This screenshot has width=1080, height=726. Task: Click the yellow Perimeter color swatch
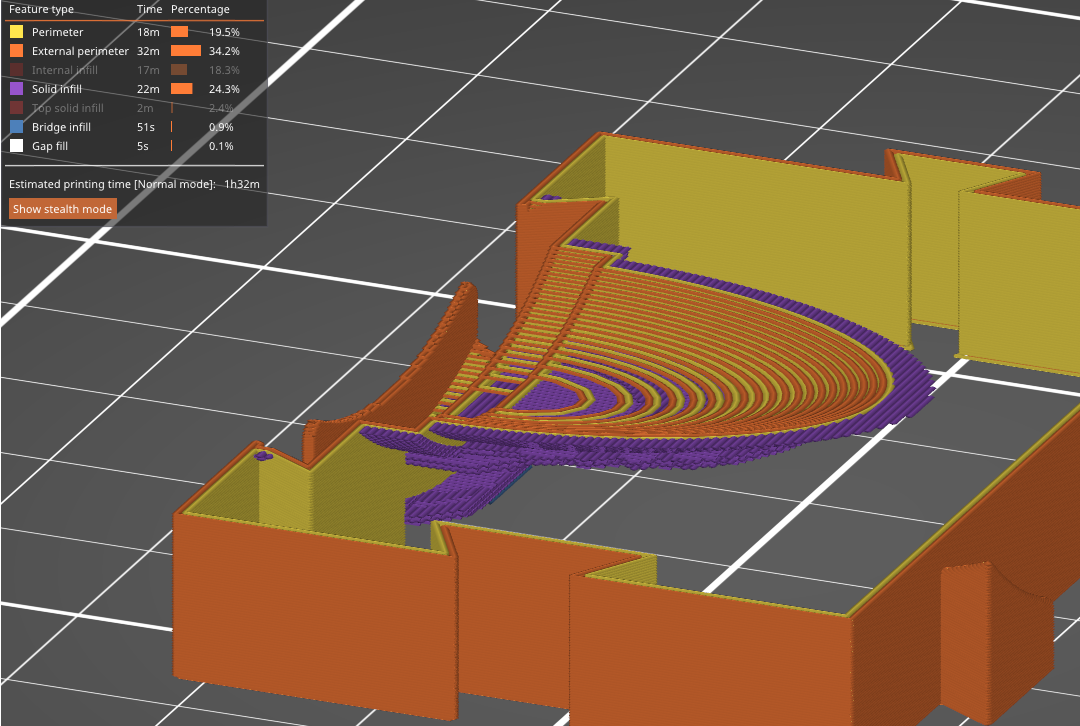(17, 32)
